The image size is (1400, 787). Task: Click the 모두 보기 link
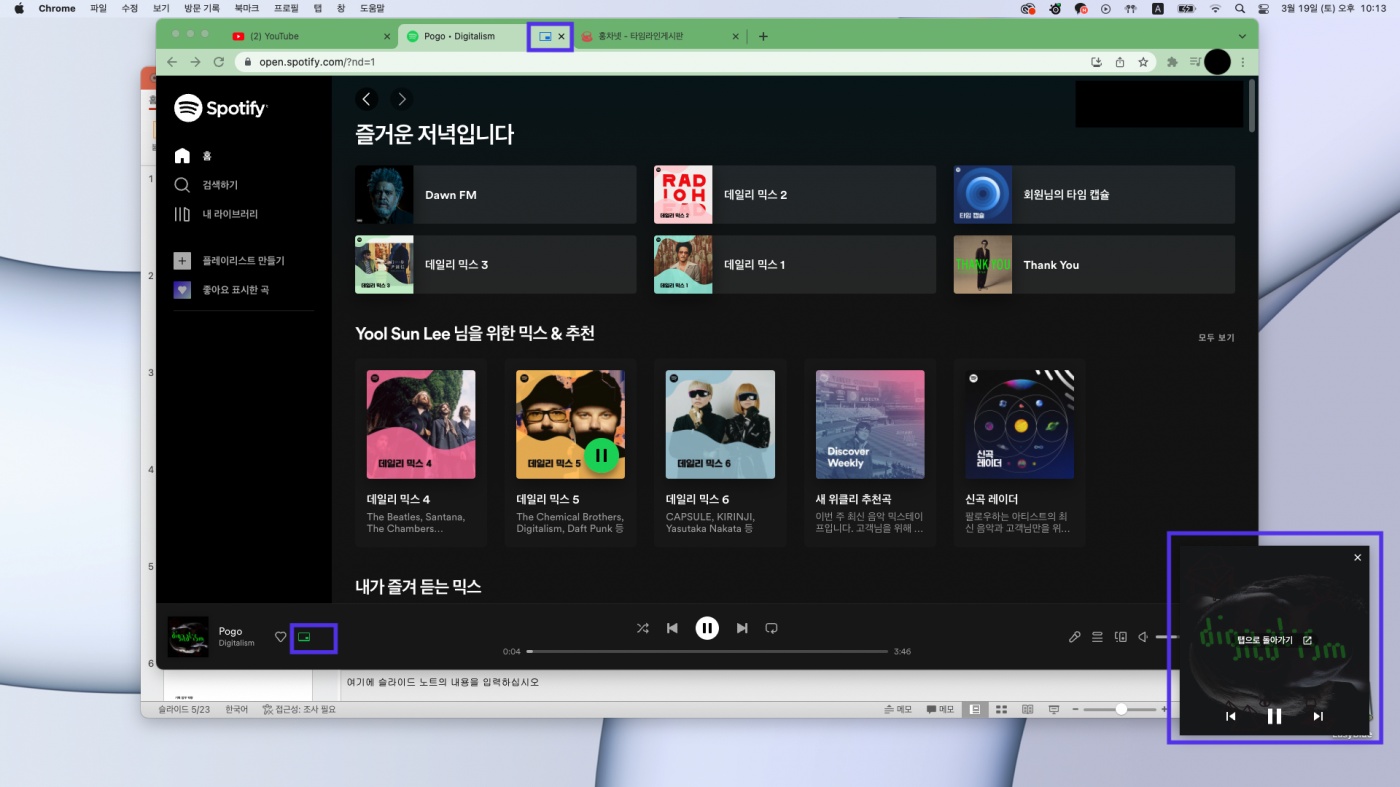(x=1216, y=338)
